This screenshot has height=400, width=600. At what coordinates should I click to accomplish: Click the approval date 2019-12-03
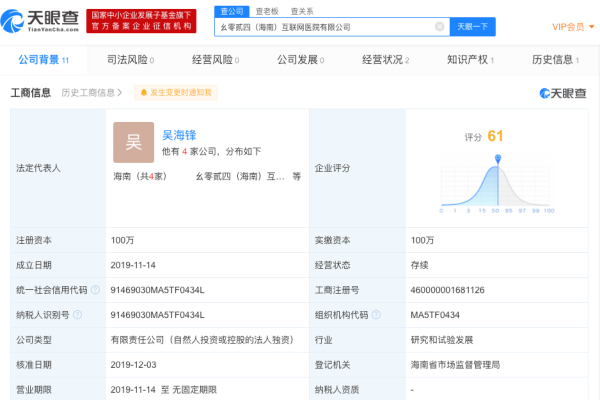pos(134,365)
